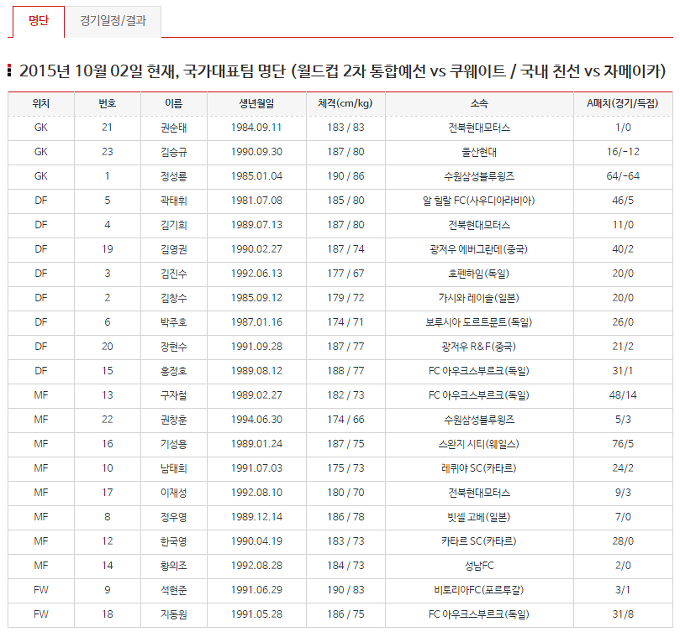680x632 pixels.
Task: Select player name 김창수
Action: pos(173,298)
